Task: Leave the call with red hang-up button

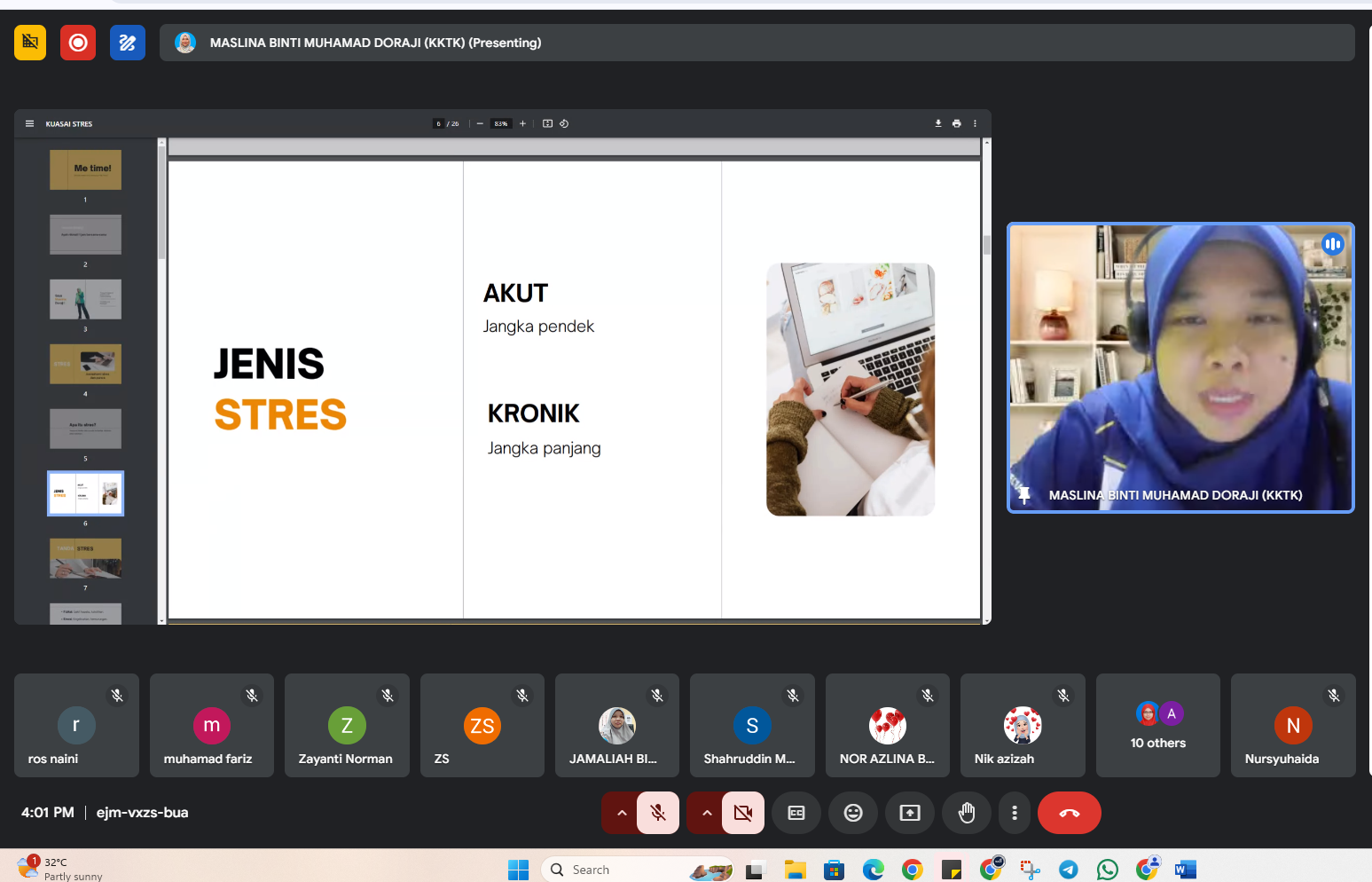Action: [x=1069, y=813]
